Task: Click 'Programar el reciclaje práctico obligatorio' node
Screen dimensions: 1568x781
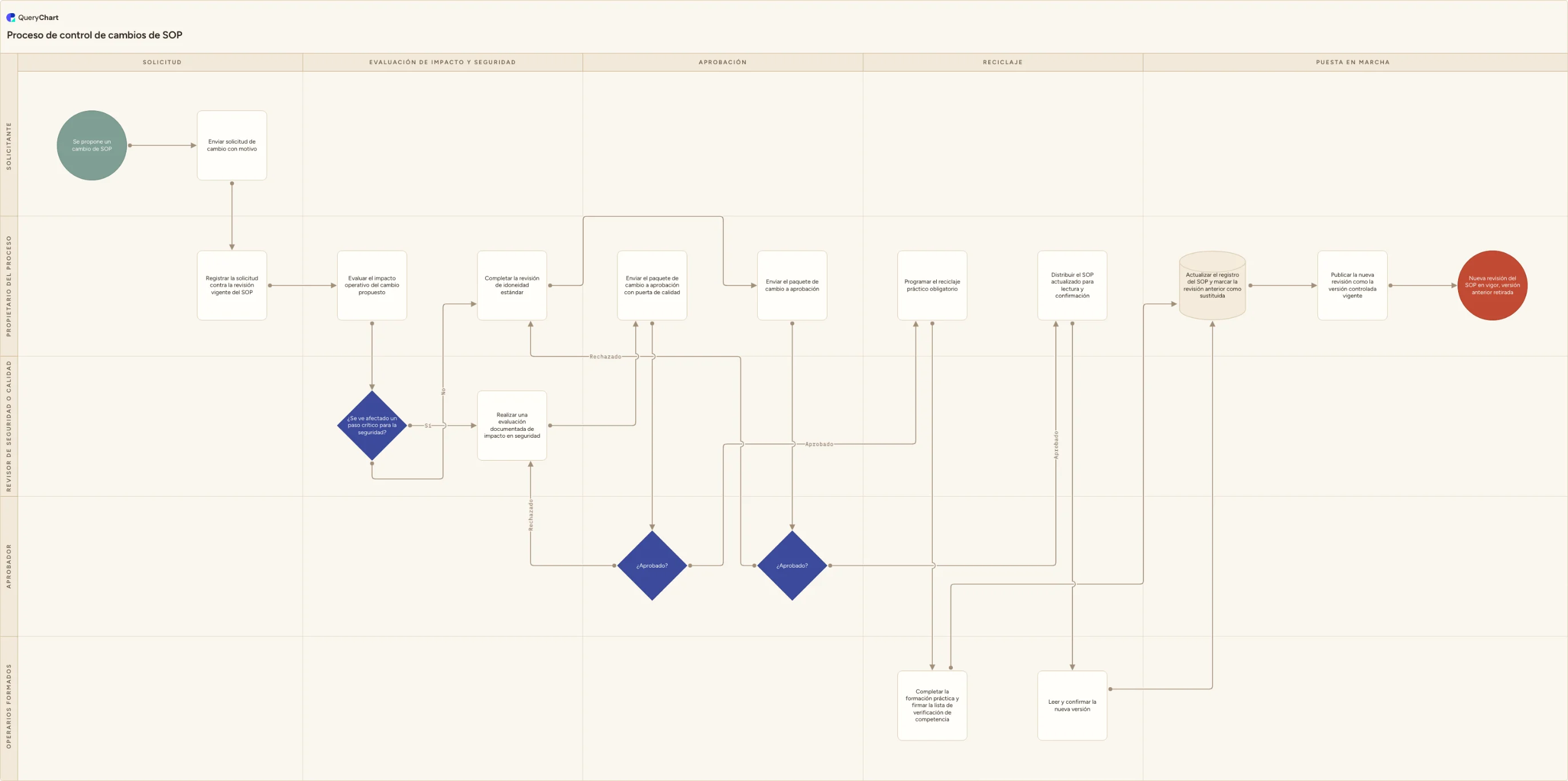Action: coord(932,286)
